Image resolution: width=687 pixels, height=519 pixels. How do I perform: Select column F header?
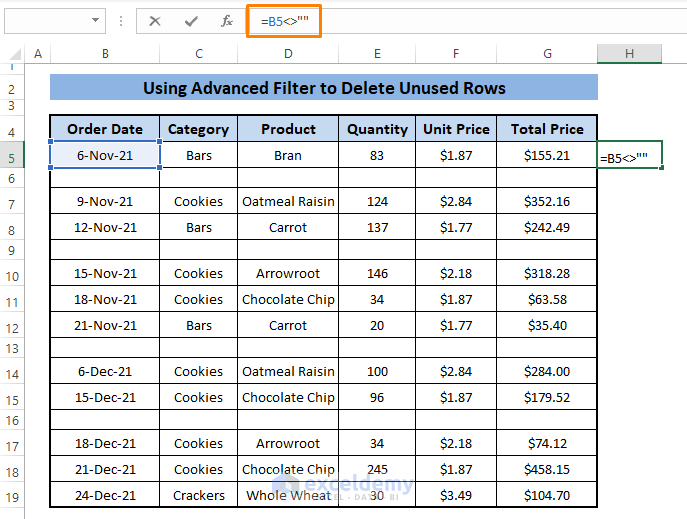click(x=456, y=54)
